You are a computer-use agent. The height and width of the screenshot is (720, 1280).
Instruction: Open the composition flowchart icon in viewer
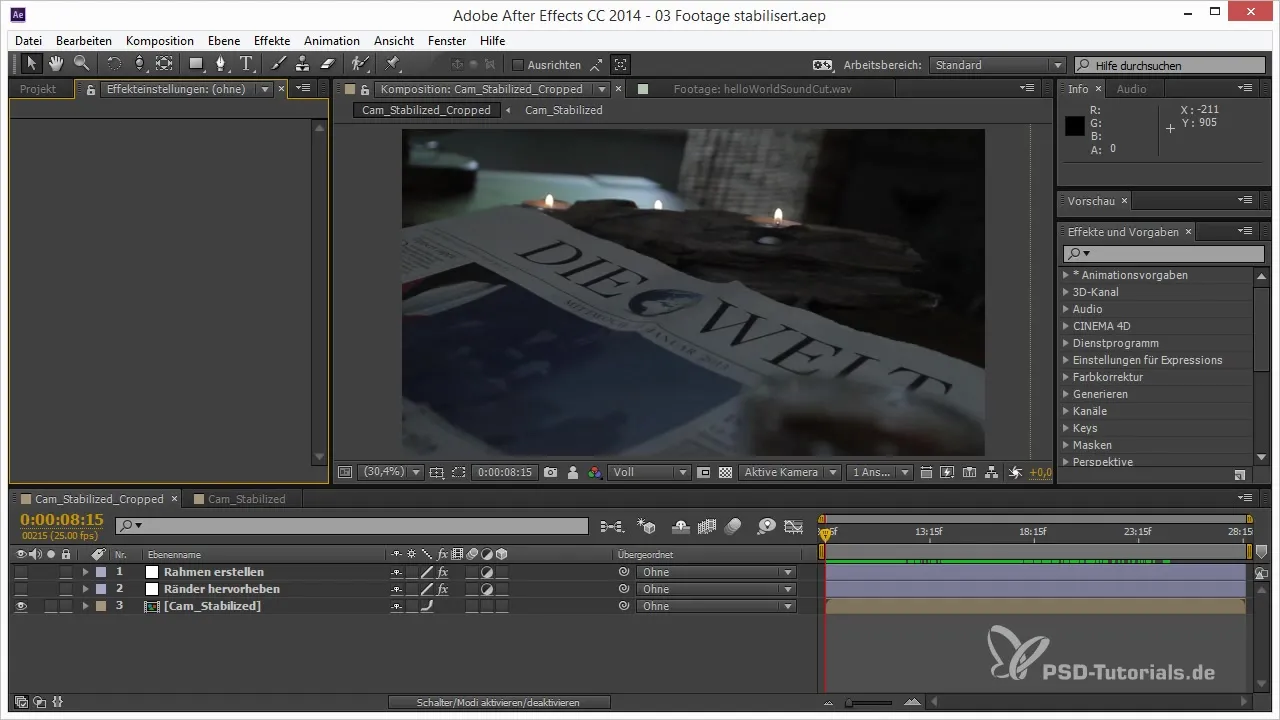(990, 472)
